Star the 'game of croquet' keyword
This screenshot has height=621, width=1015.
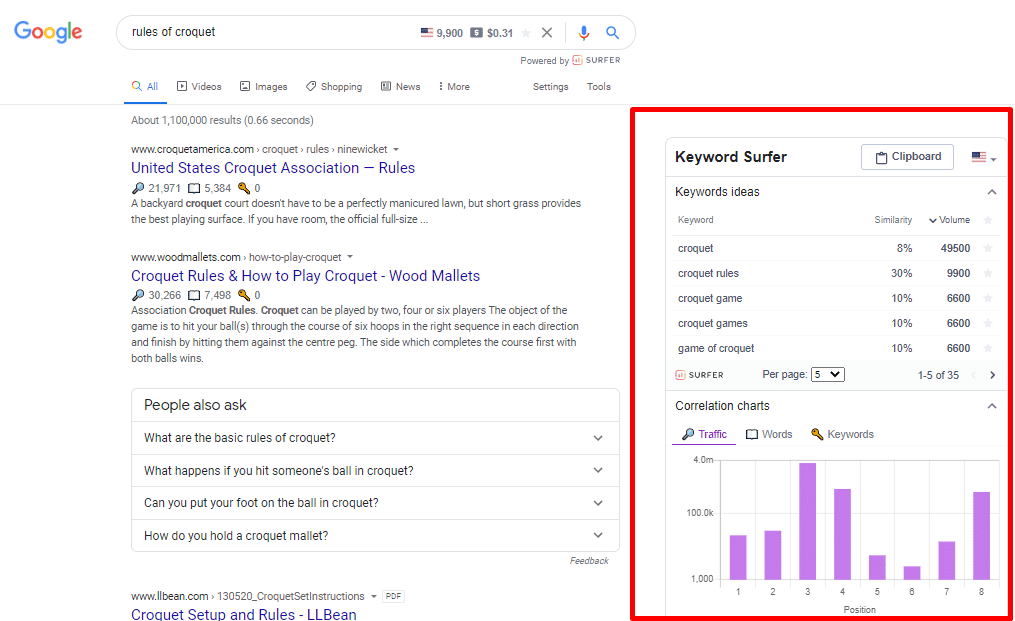(988, 348)
